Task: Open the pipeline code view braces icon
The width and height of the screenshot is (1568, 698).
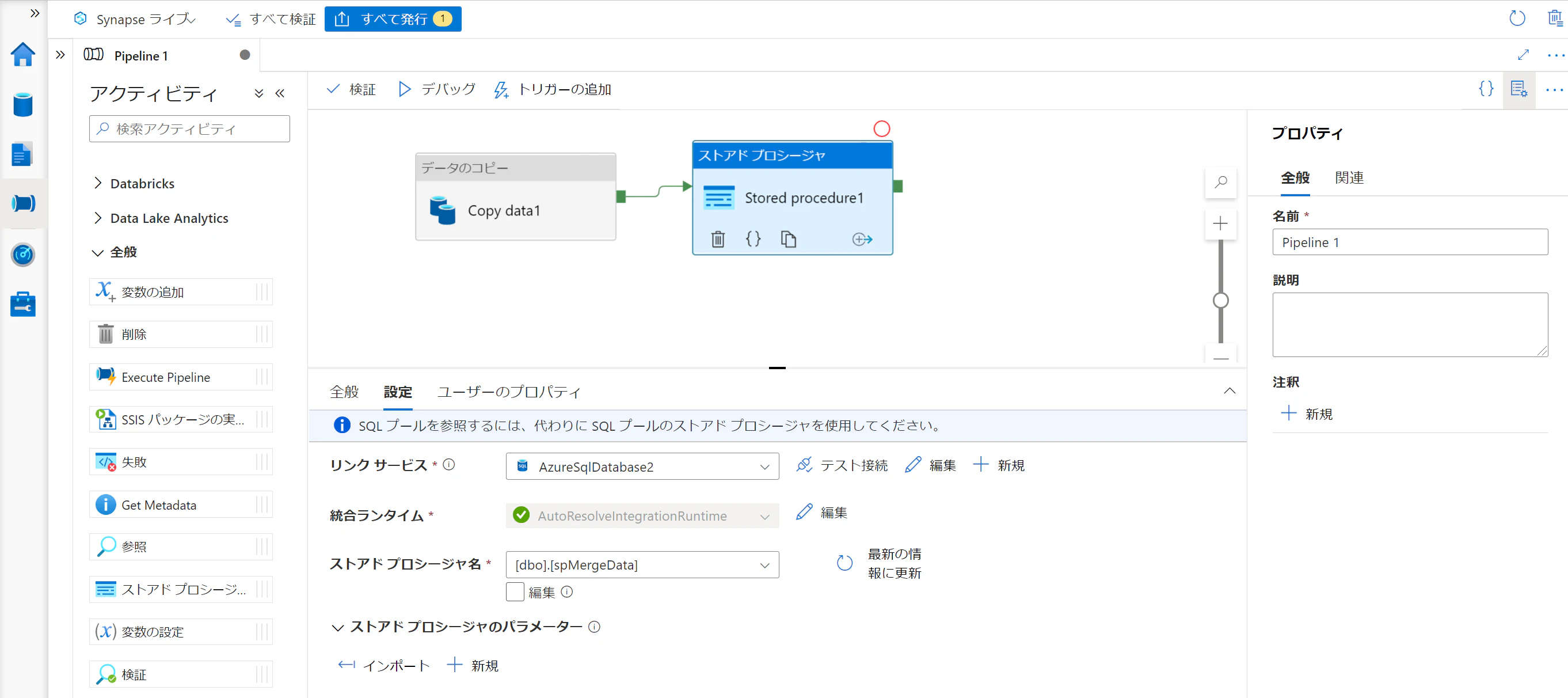Action: click(1486, 89)
